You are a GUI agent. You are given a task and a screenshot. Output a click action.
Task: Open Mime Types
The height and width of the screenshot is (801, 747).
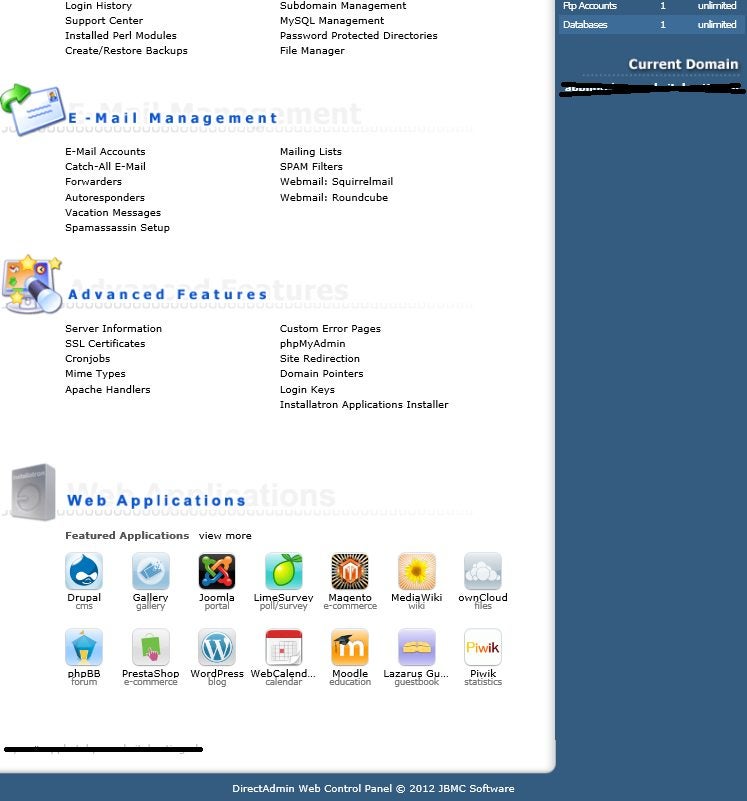(x=95, y=374)
